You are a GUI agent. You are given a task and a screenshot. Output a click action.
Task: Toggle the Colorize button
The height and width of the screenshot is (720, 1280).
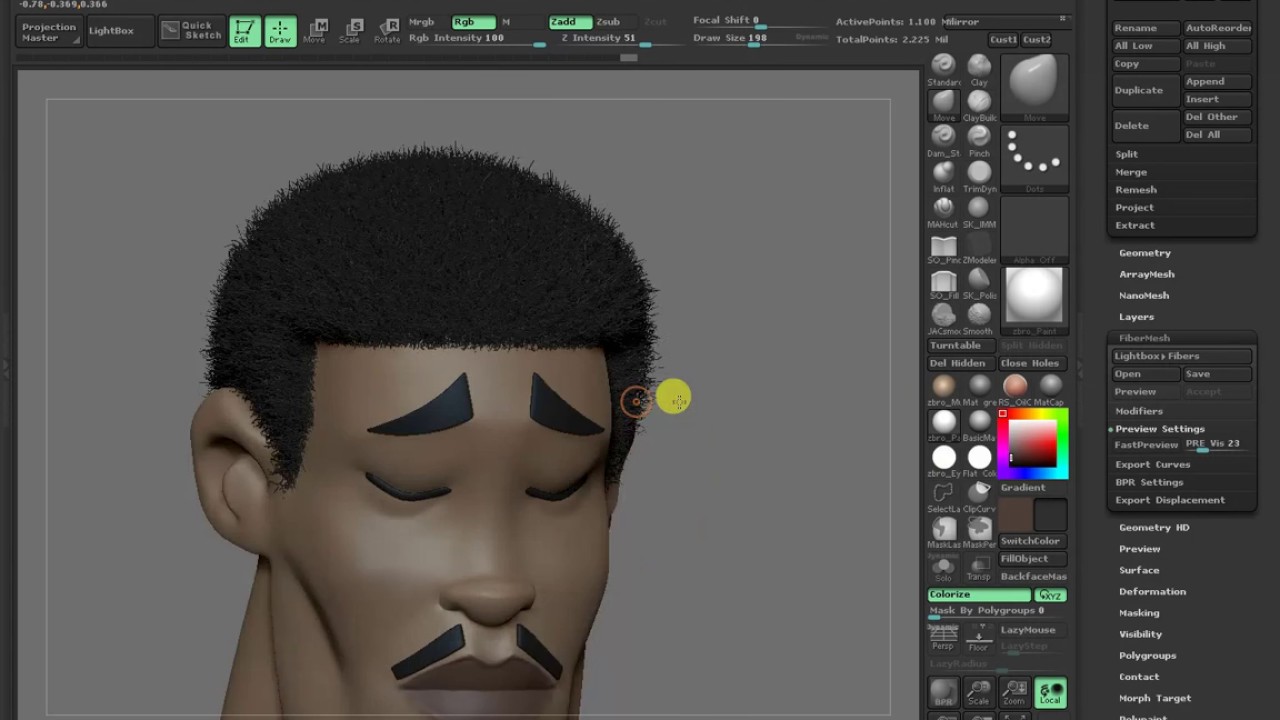pos(979,595)
